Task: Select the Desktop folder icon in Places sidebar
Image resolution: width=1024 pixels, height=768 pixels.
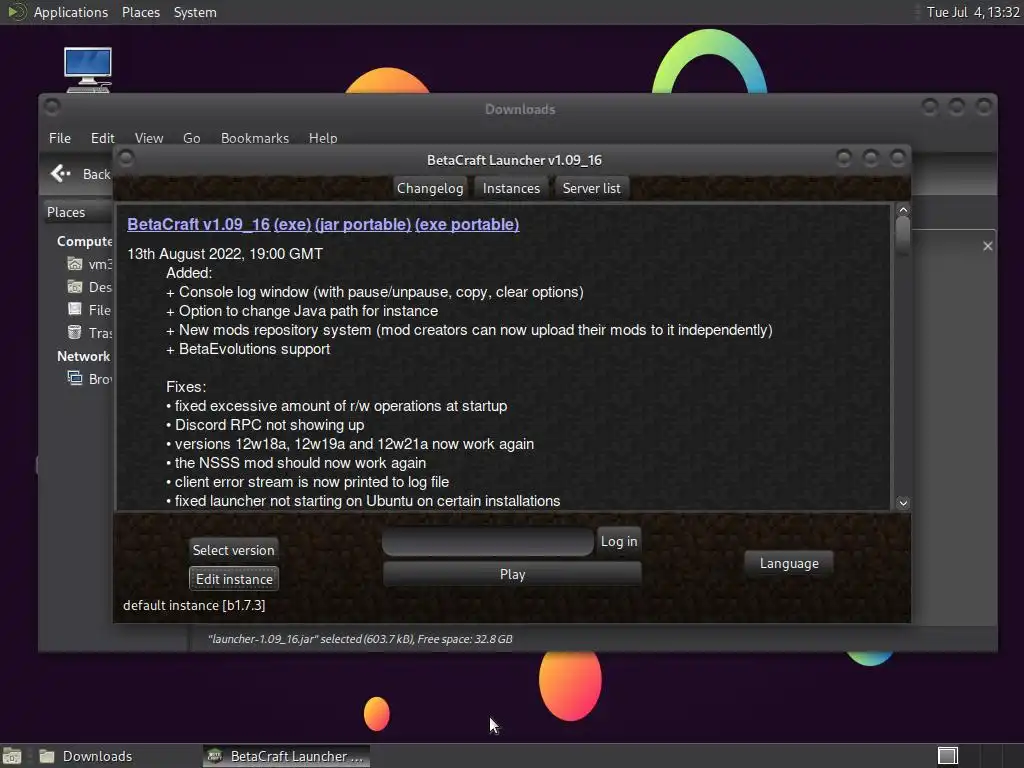Action: pyautogui.click(x=75, y=287)
